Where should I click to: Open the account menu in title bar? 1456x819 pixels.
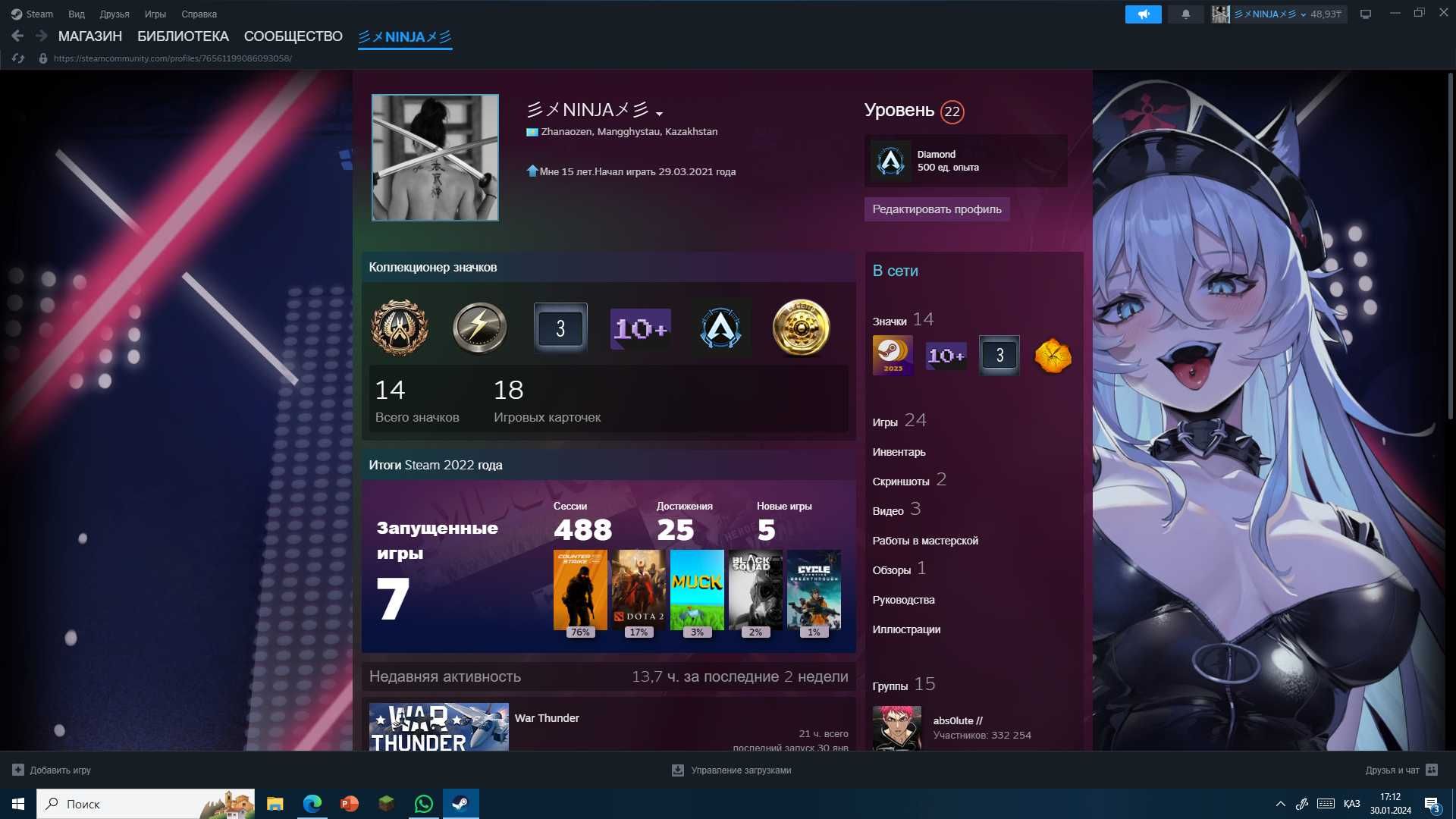tap(1279, 14)
